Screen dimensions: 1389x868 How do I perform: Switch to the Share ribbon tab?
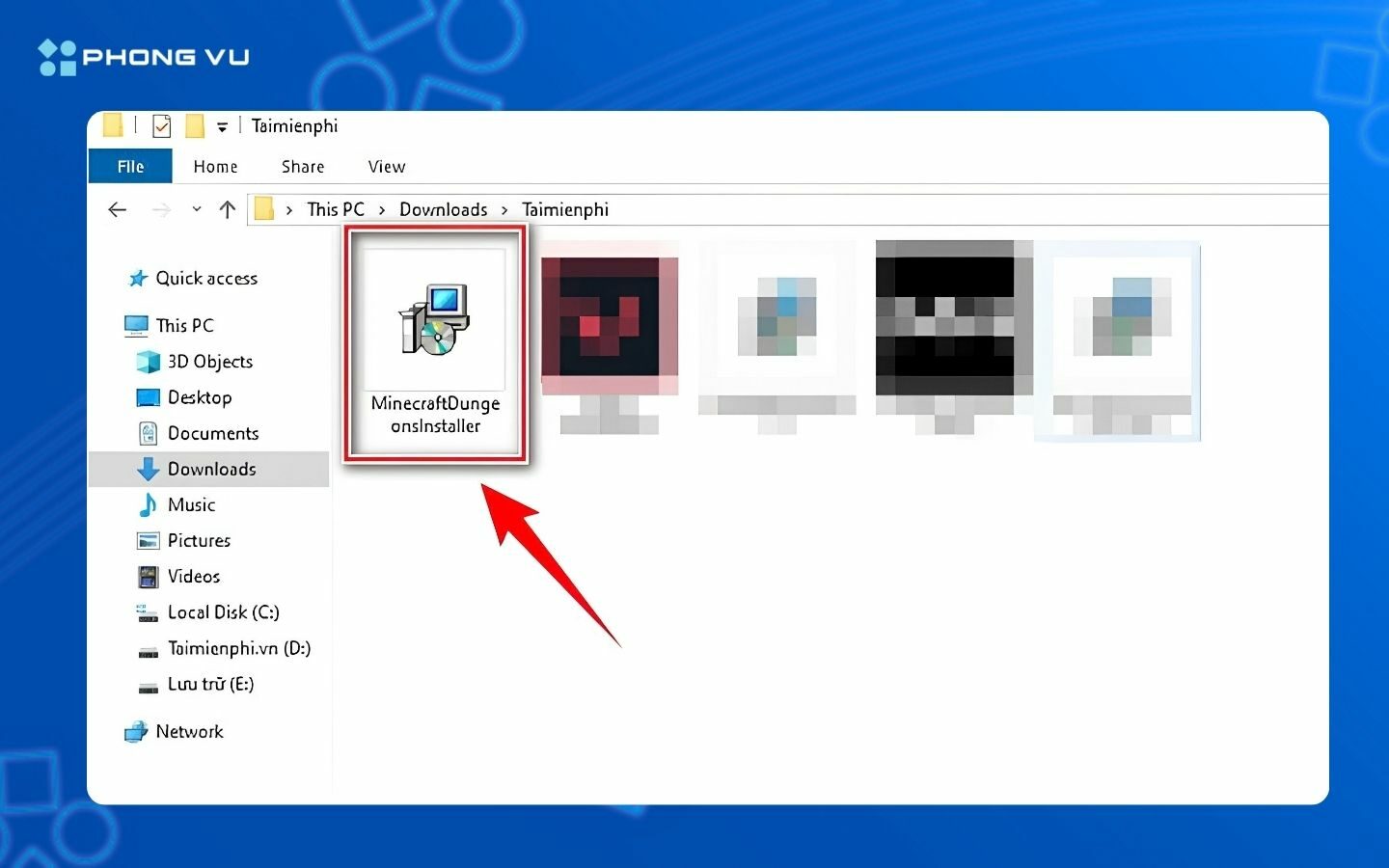pyautogui.click(x=303, y=167)
